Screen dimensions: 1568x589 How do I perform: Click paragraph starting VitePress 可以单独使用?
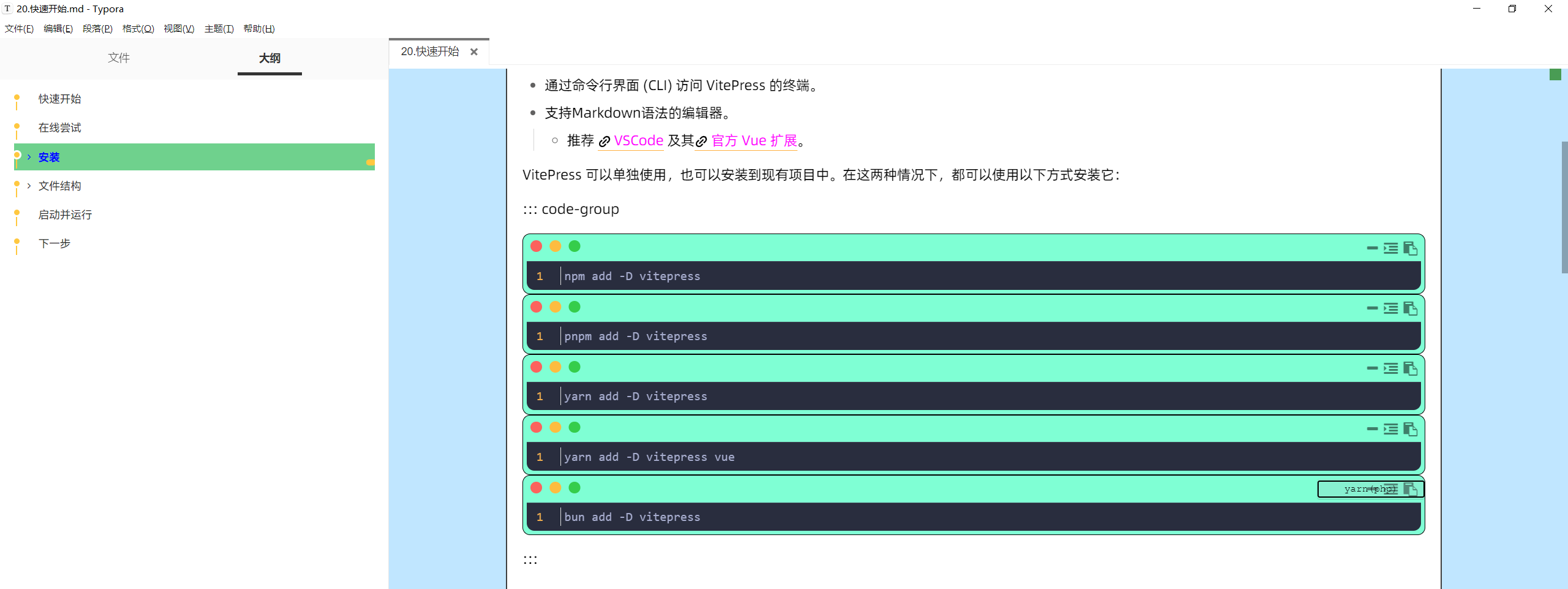[821, 175]
